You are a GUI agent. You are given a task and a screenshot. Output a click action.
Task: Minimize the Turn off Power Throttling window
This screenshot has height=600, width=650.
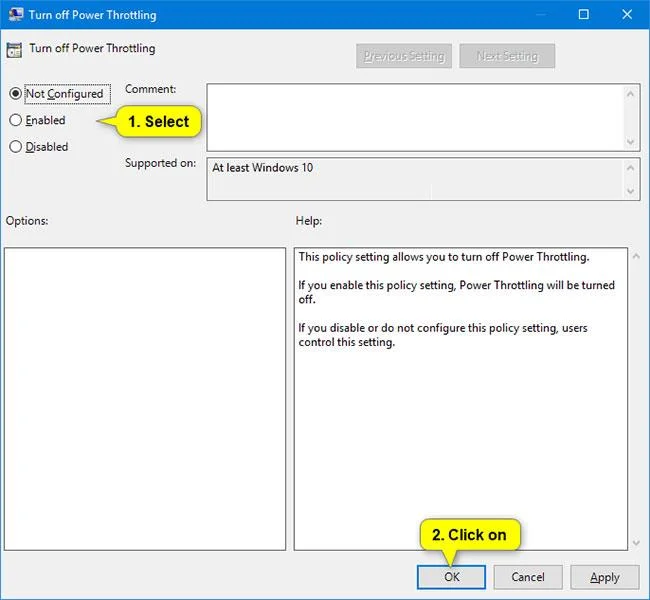pos(541,15)
